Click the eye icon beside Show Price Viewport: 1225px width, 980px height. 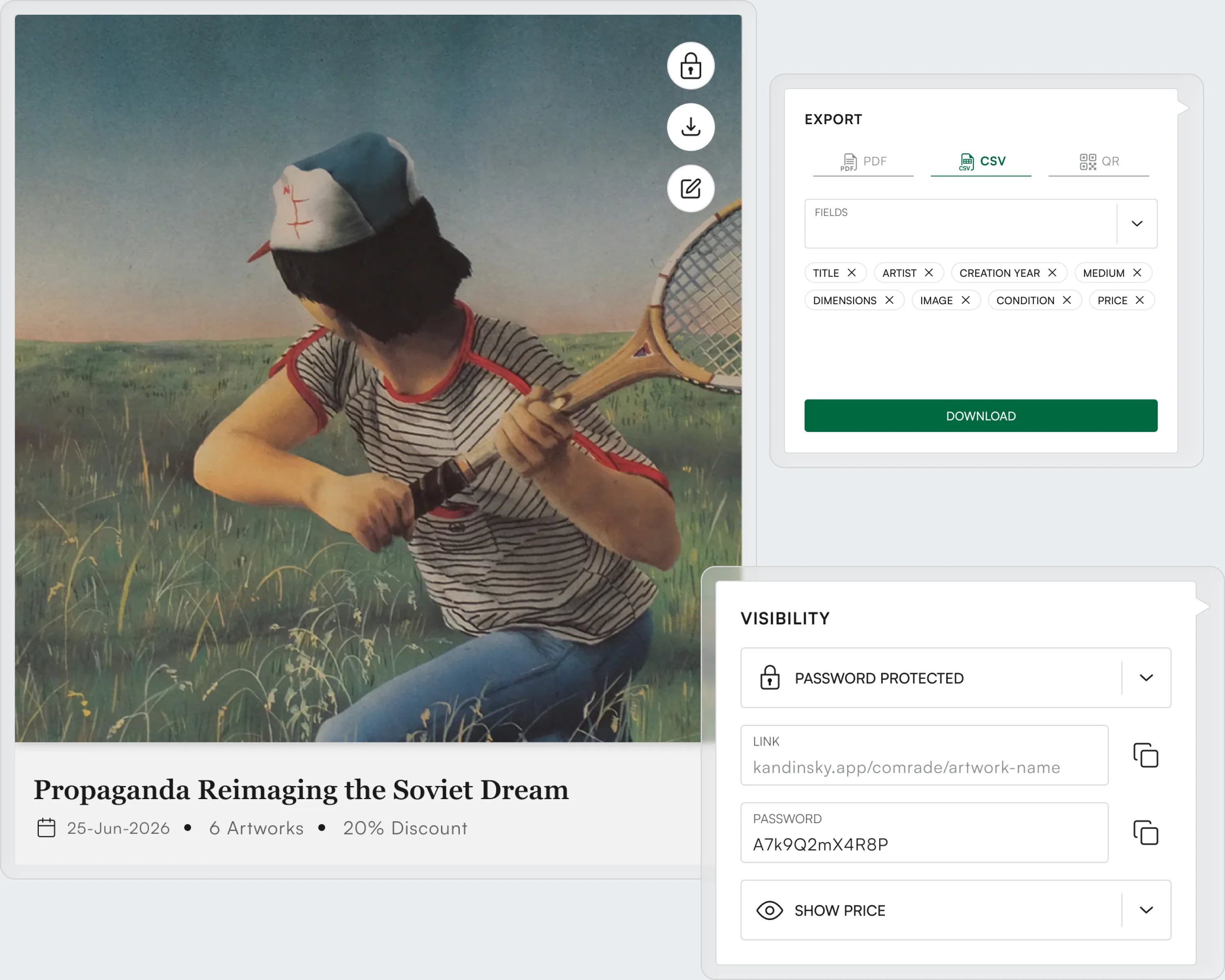[x=769, y=911]
